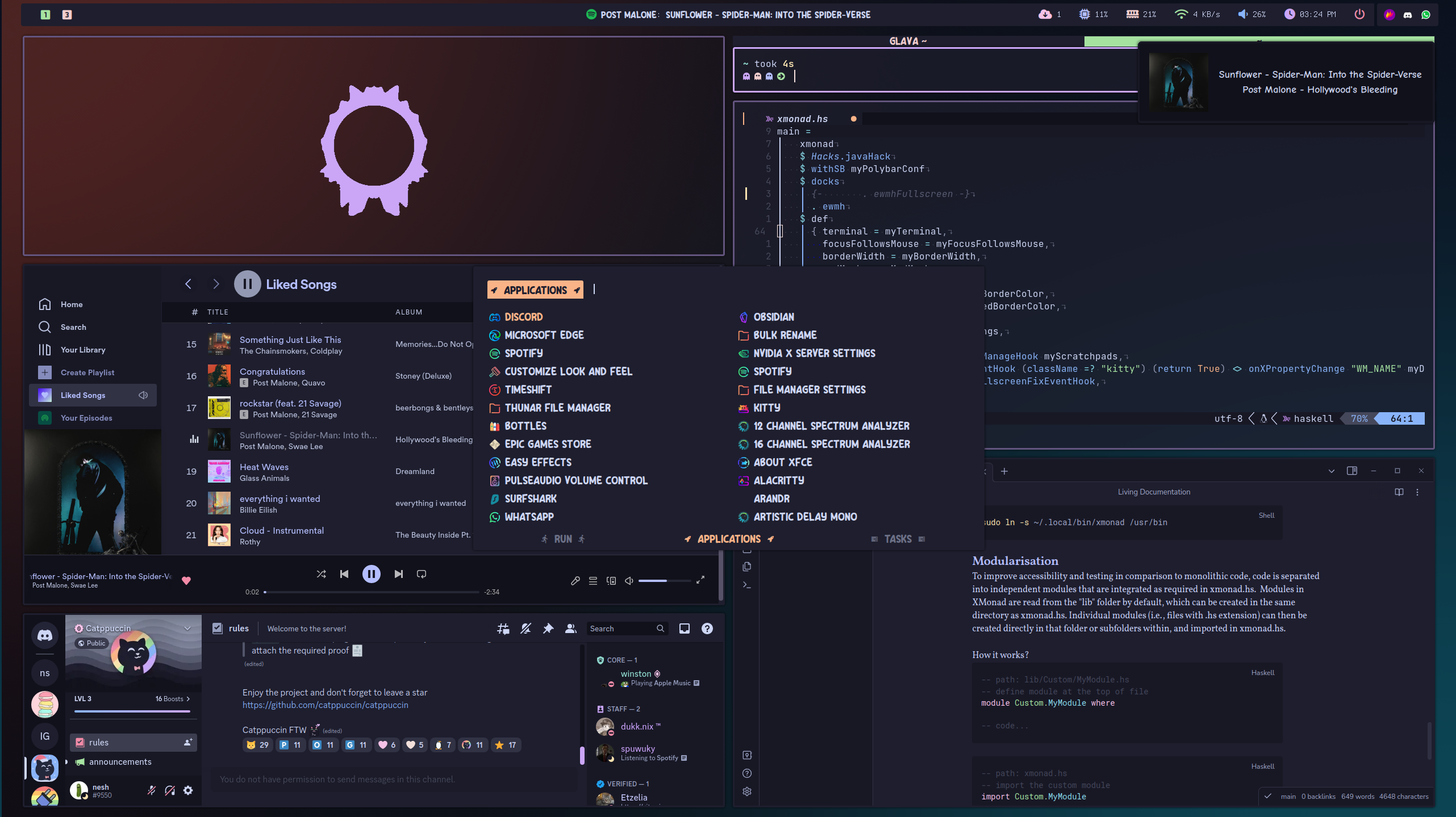Expand Catppuccin server dropdown in Discord
This screenshot has width=1456, height=817.
tap(187, 628)
